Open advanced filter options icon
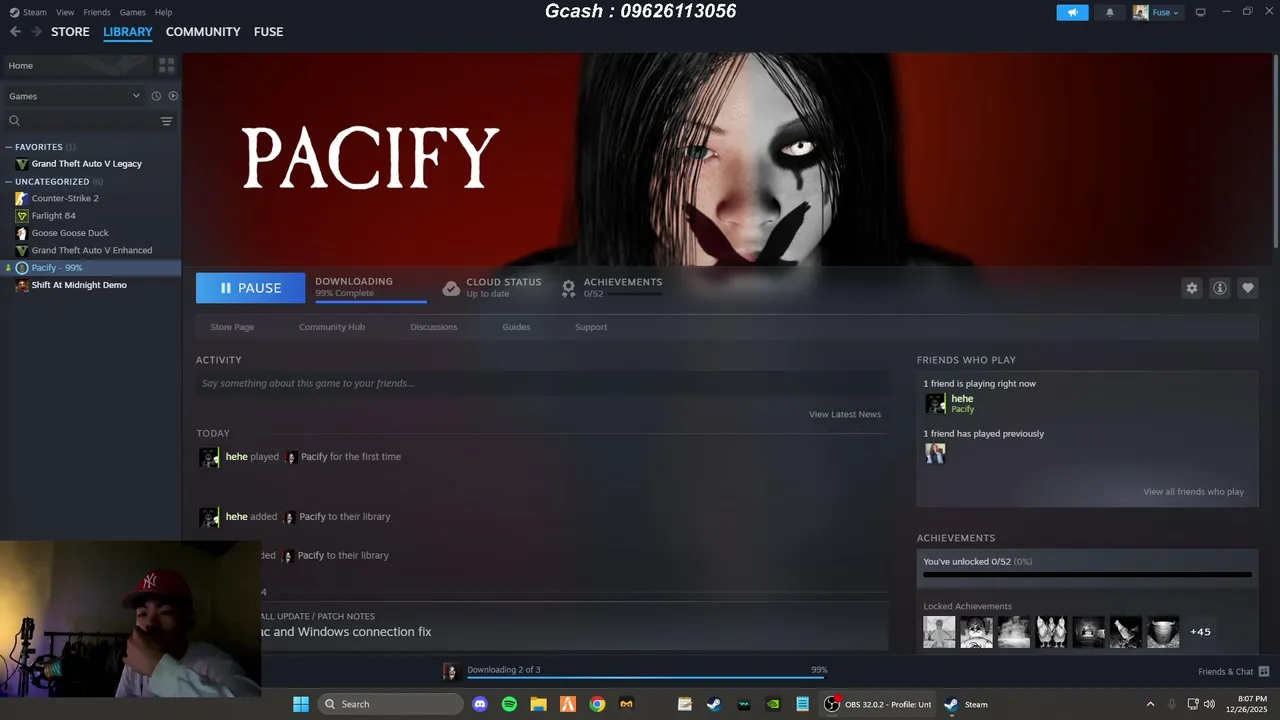 (x=167, y=121)
